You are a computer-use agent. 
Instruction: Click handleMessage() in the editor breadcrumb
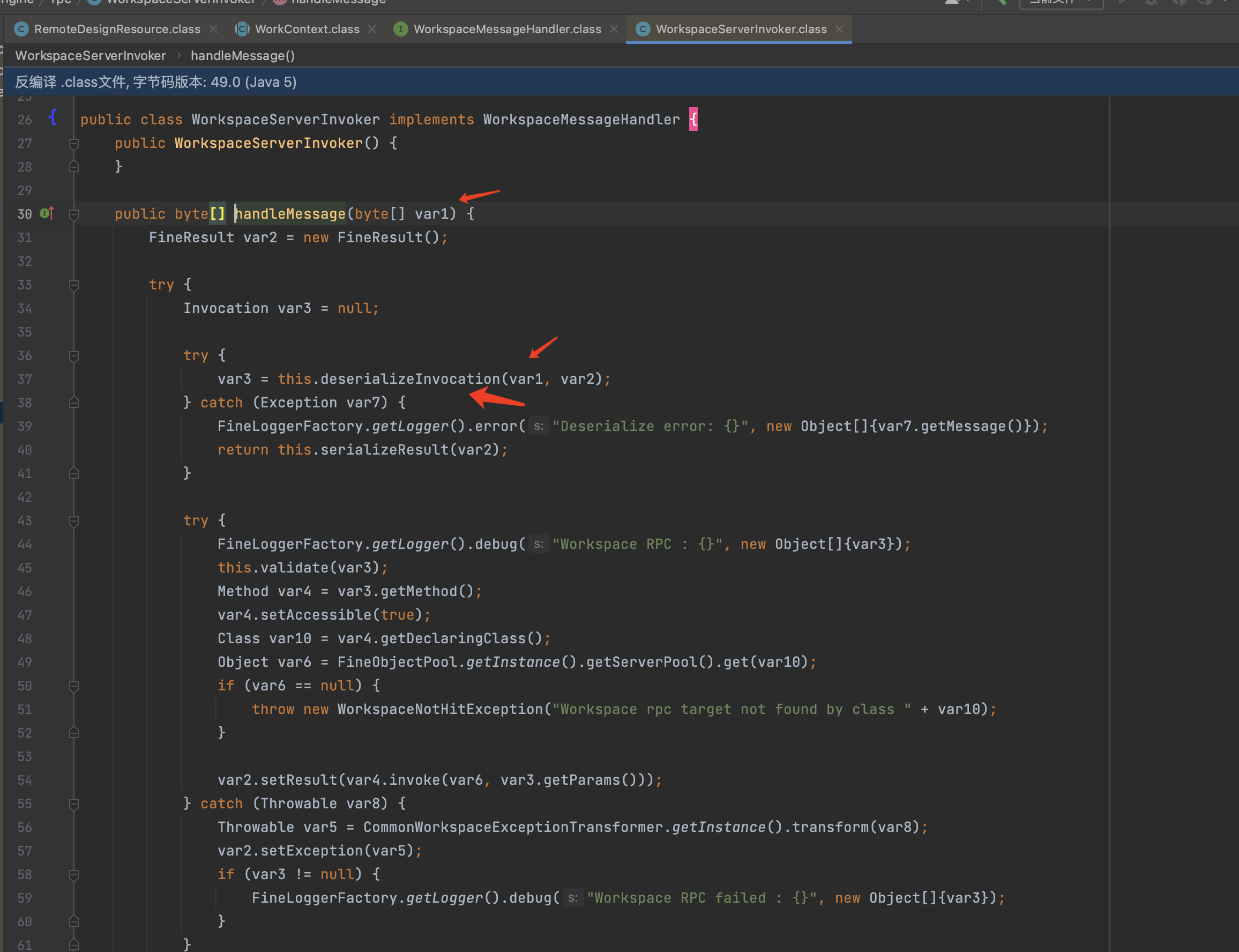point(242,56)
